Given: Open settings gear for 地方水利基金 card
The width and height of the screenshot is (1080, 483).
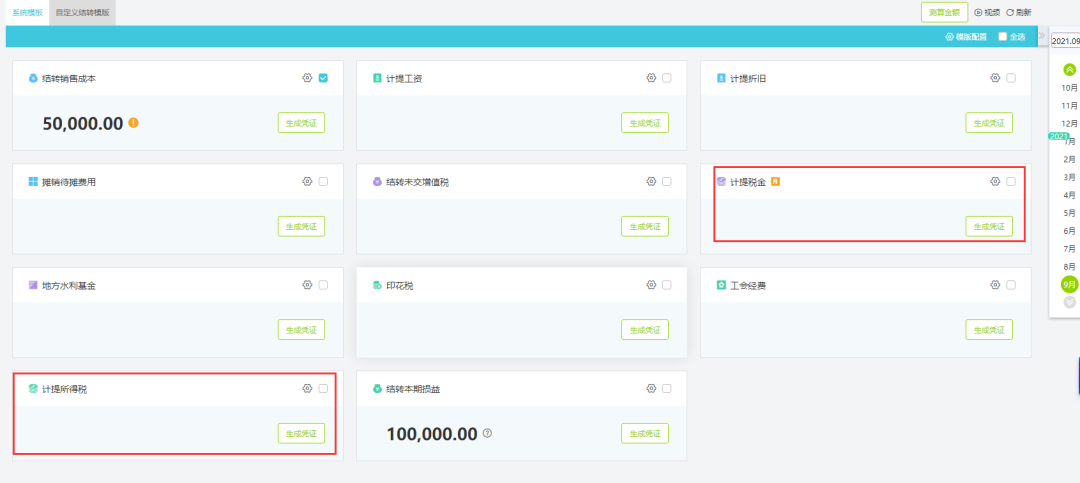Looking at the screenshot, I should (307, 285).
